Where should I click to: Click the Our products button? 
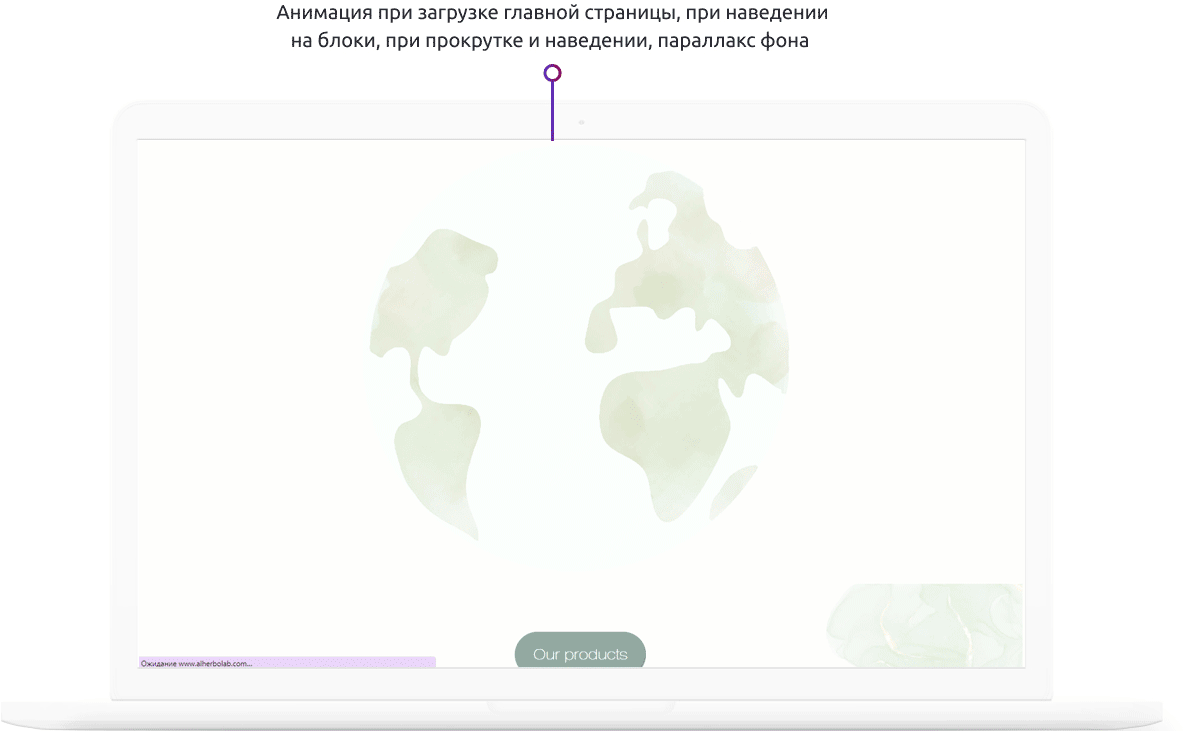(x=580, y=651)
